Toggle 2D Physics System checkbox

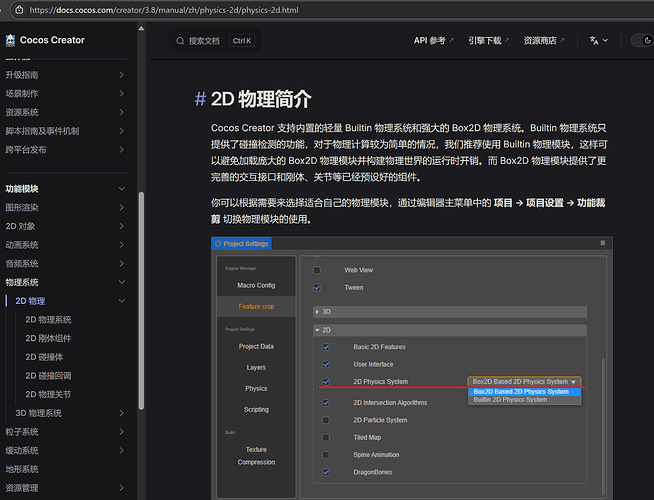(x=326, y=382)
